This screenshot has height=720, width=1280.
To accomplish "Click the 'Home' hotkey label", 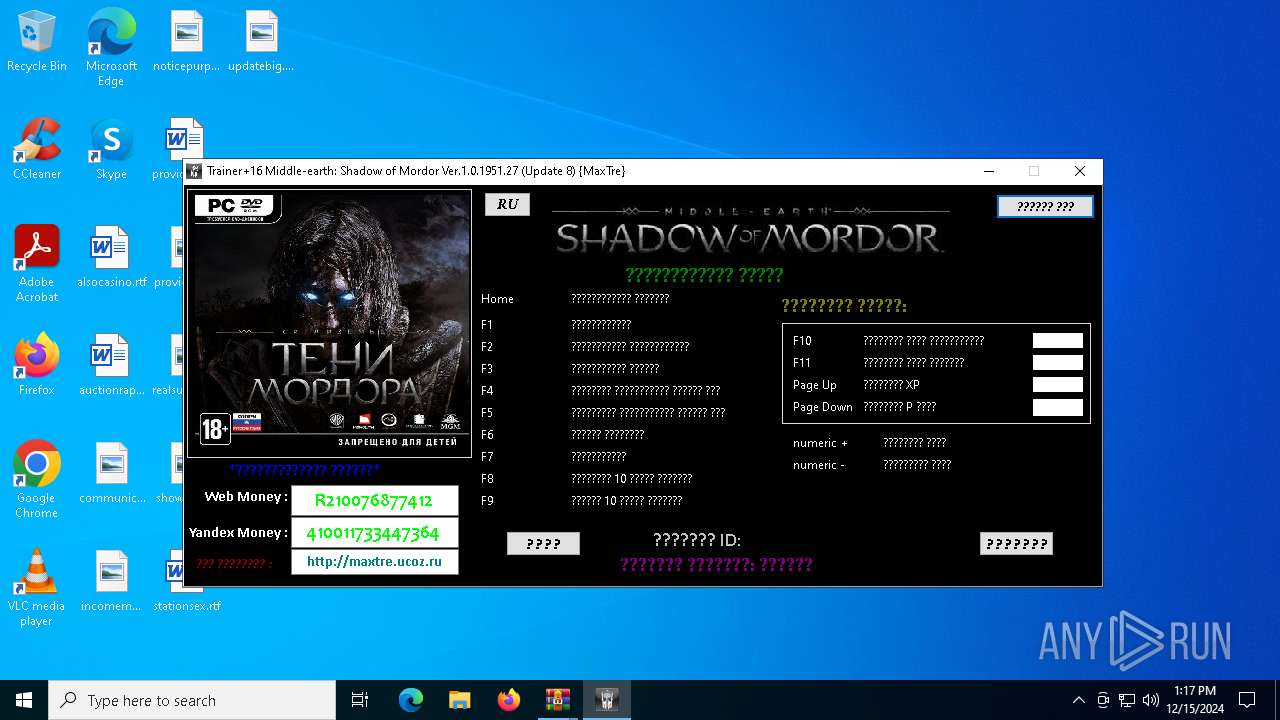I will click(497, 299).
